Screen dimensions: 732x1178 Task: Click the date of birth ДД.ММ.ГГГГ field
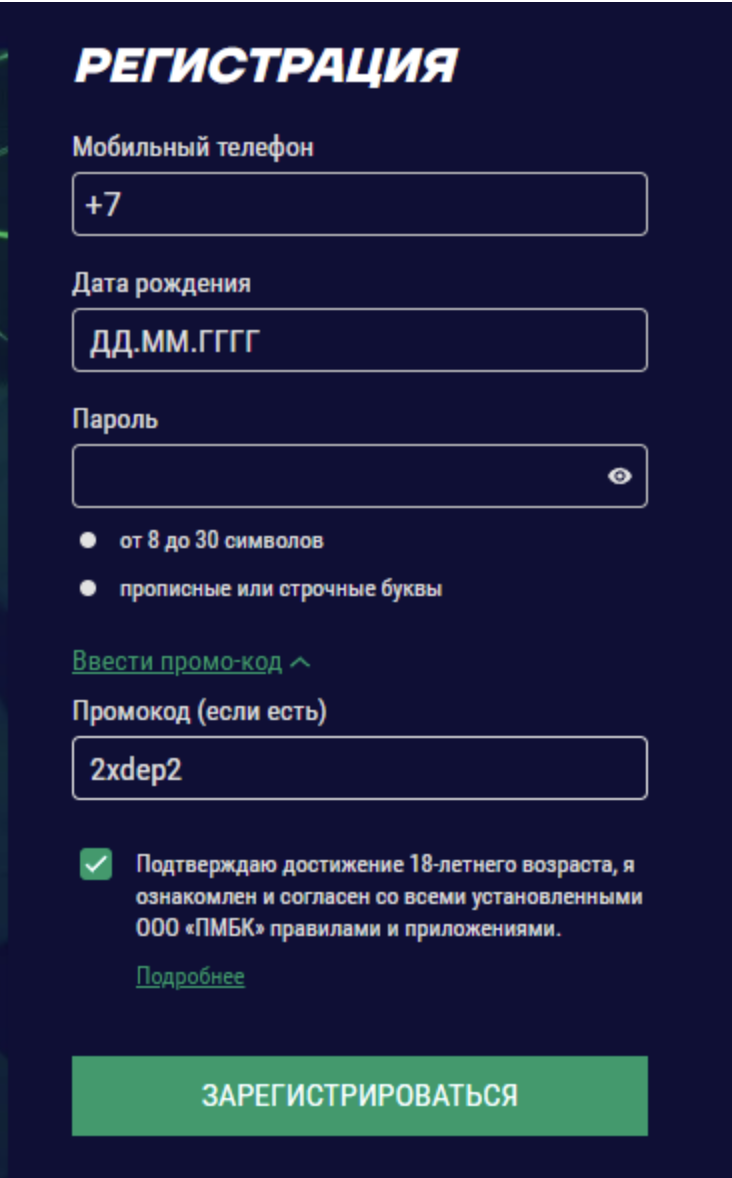coord(360,341)
